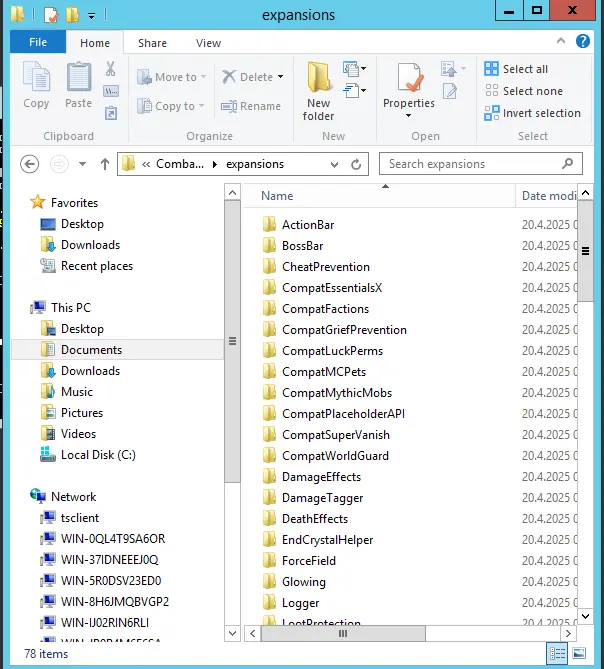
Task: Switch to Large icons view in status bar
Action: tap(579, 654)
